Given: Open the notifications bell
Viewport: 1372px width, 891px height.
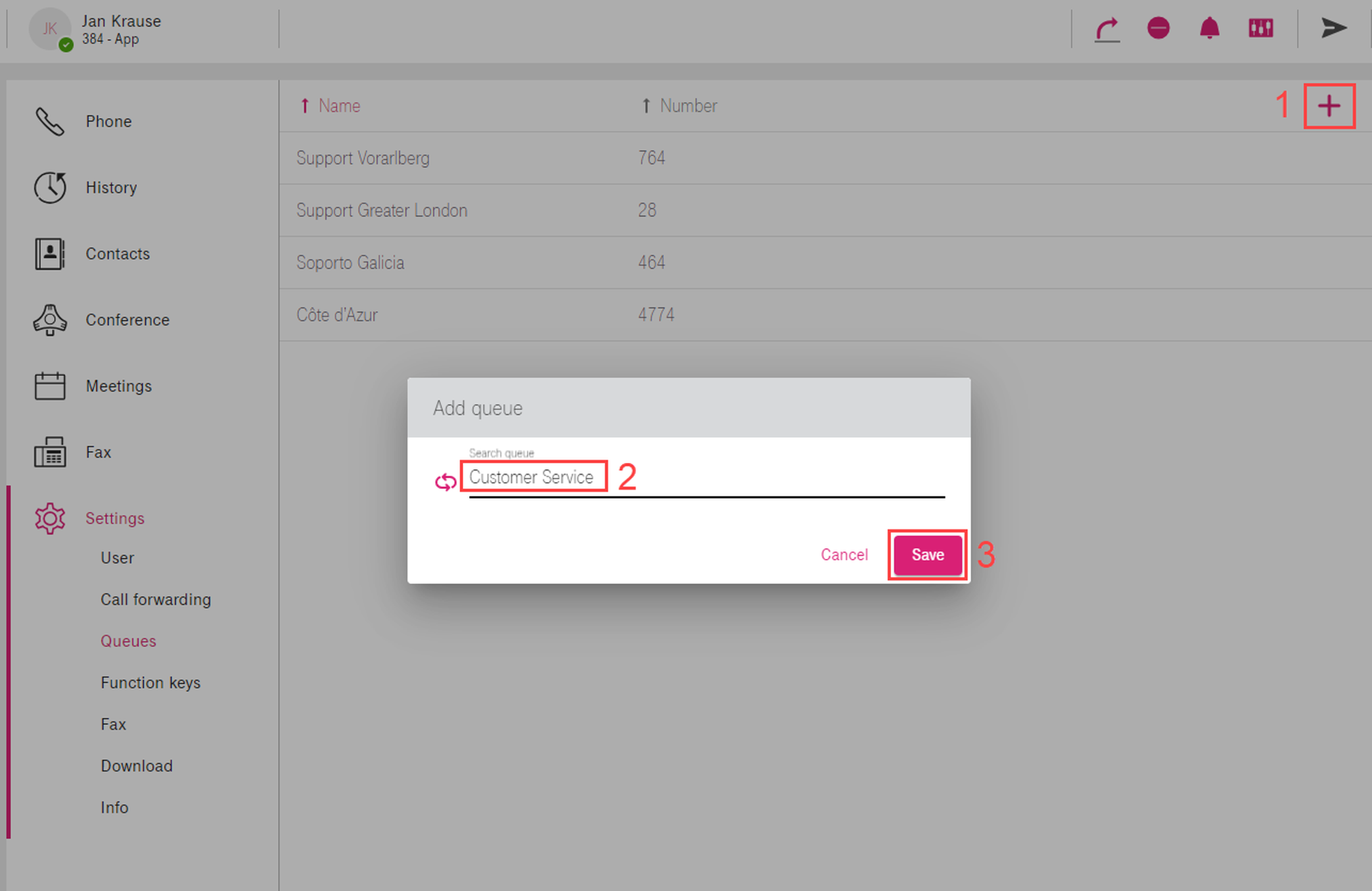Looking at the screenshot, I should [1209, 28].
